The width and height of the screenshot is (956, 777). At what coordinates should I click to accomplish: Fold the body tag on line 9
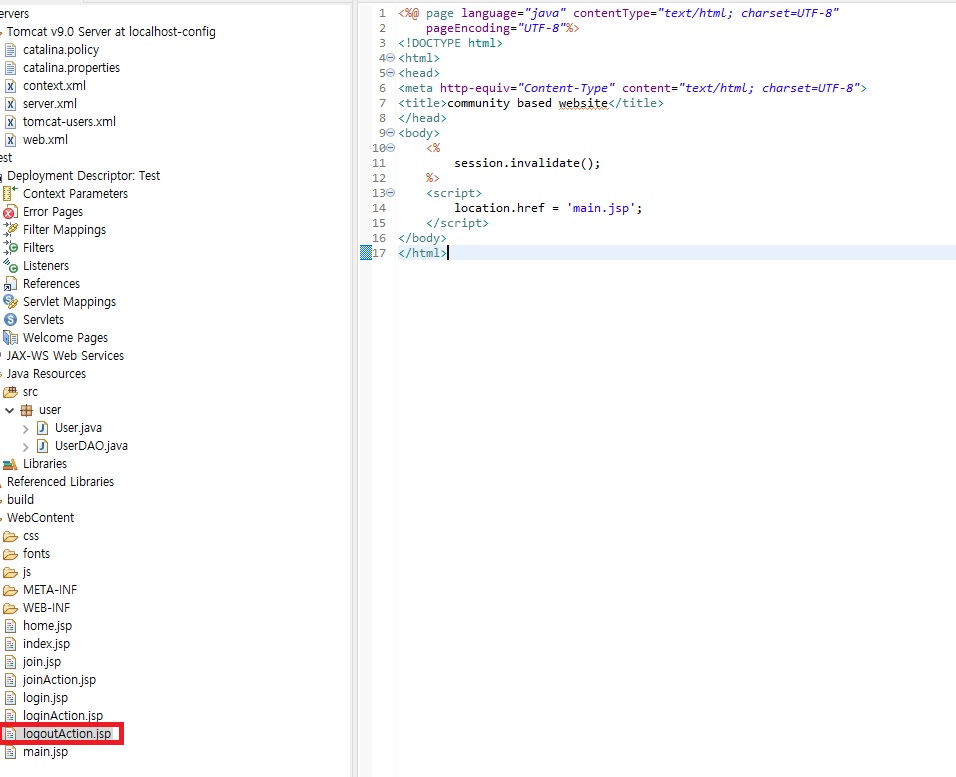[391, 133]
